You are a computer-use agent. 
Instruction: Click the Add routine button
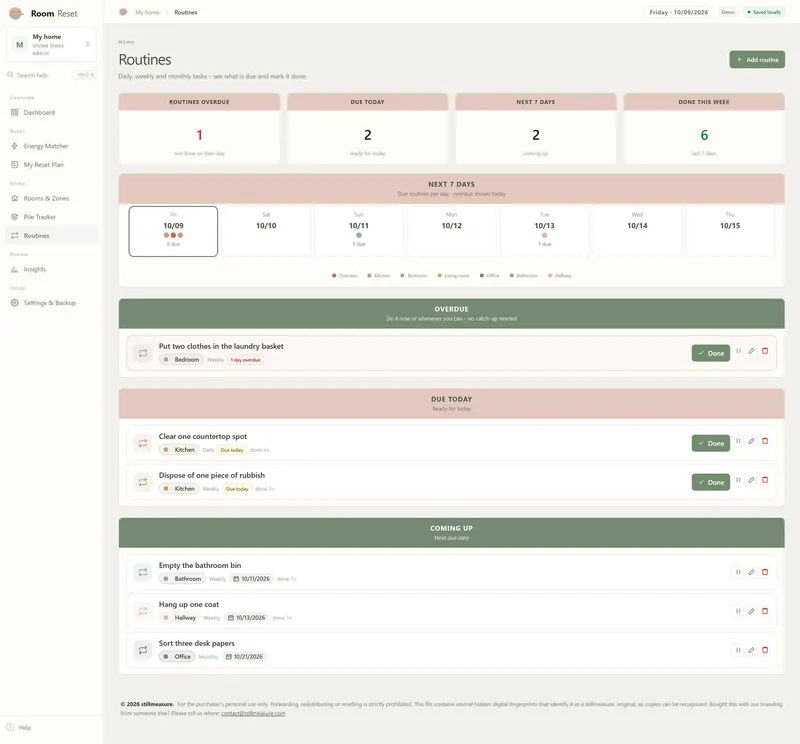[757, 60]
